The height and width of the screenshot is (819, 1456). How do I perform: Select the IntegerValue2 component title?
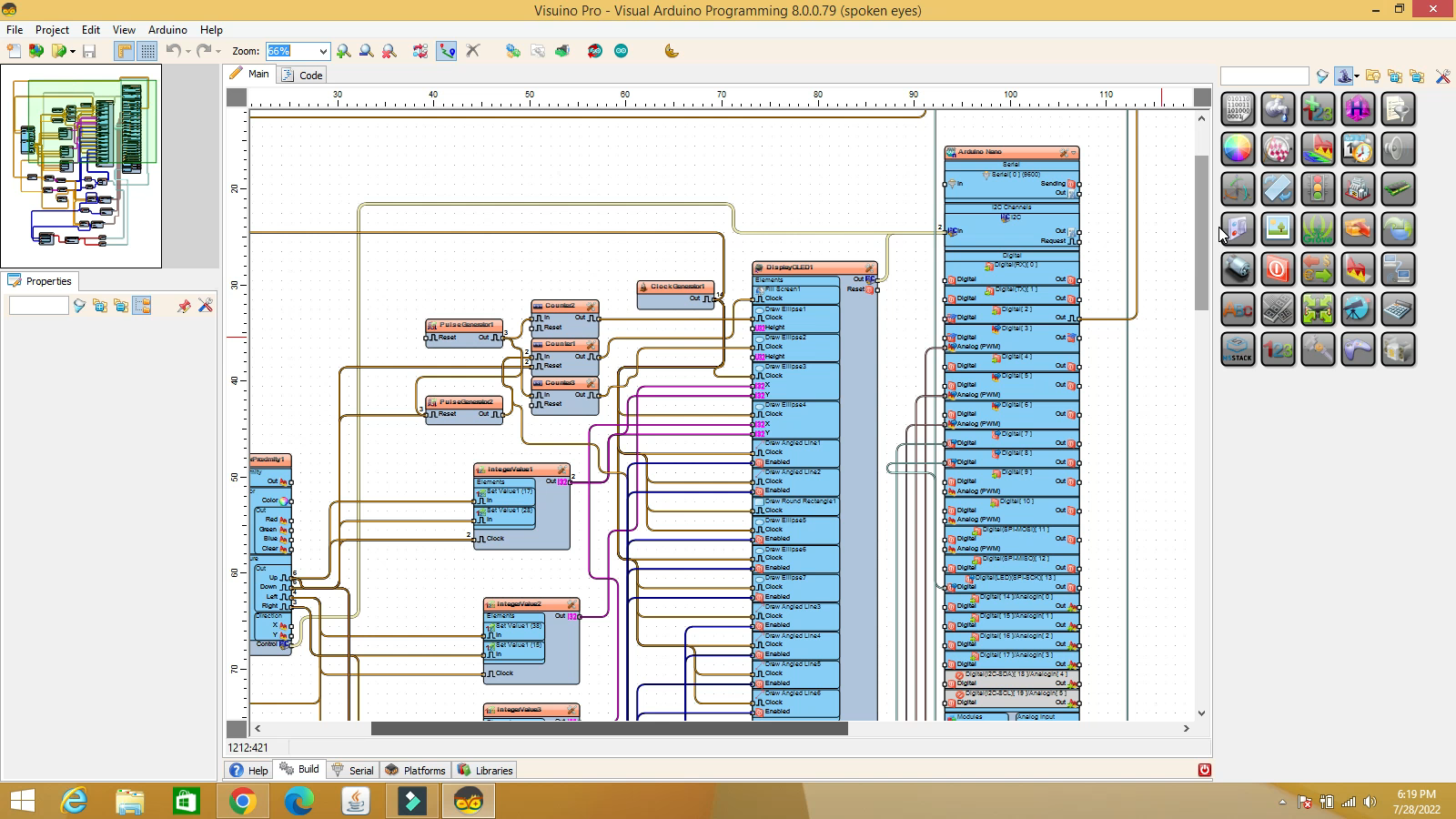pyautogui.click(x=519, y=604)
